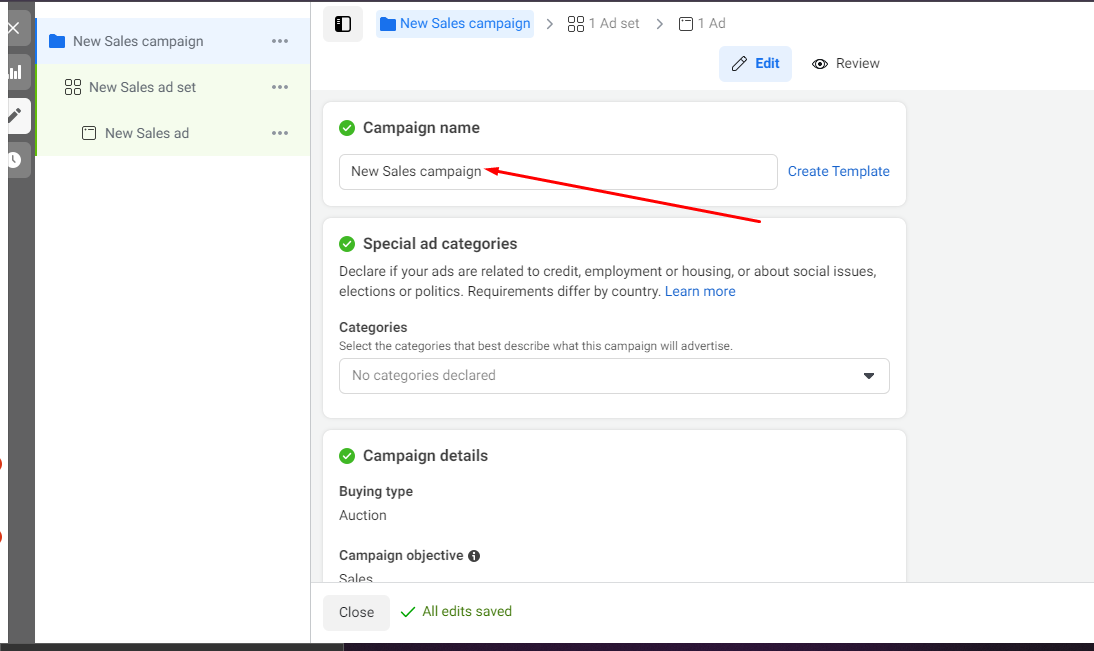Screen dimensions: 1094x651
Task: Open three-dot menu for New Sales campaign
Action: pyautogui.click(x=280, y=41)
